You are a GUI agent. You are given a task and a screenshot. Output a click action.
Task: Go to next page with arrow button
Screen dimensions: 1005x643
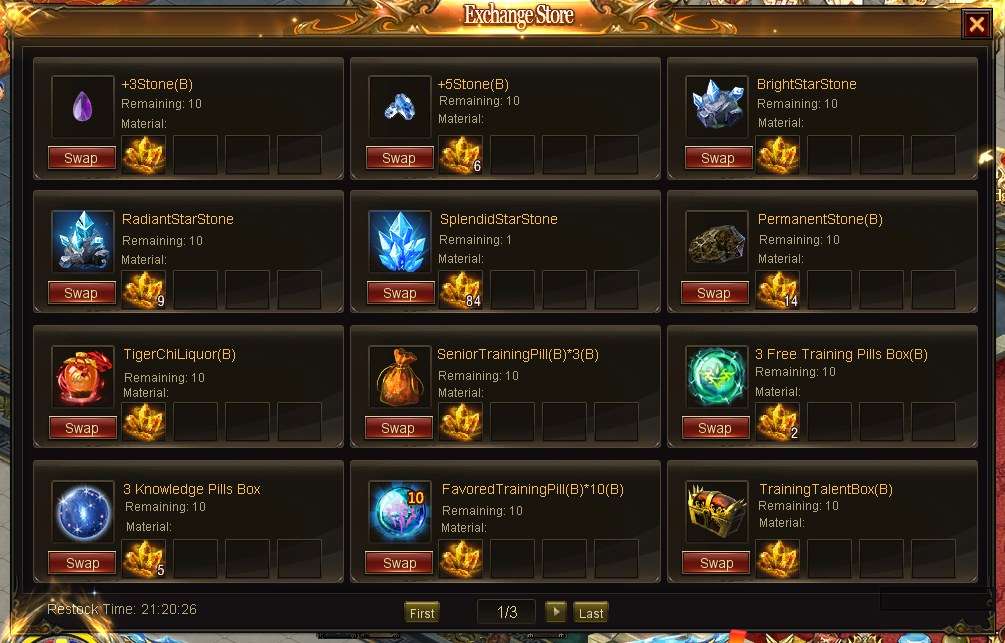[x=556, y=612]
